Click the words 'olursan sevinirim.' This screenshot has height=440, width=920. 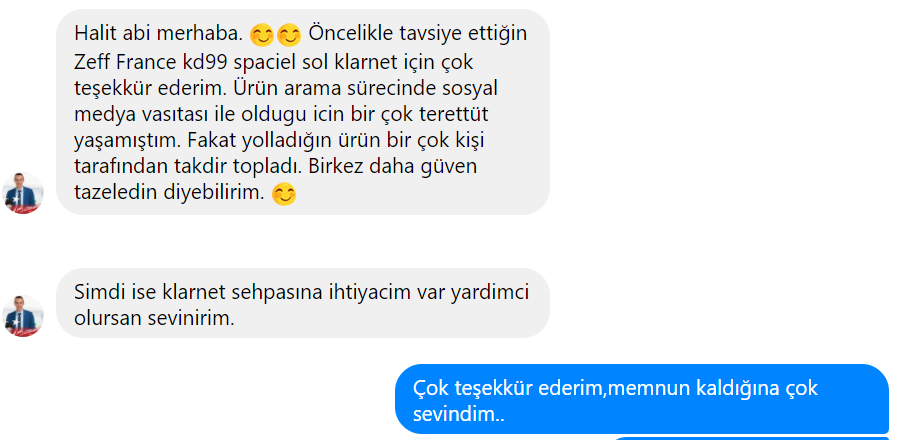pos(154,318)
